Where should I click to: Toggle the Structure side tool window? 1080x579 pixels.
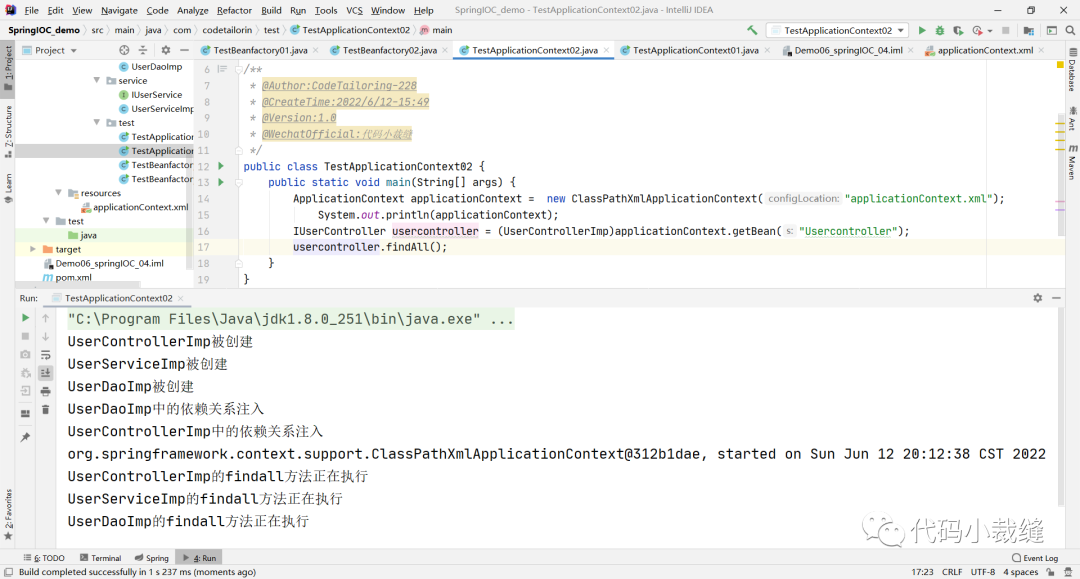click(x=8, y=131)
